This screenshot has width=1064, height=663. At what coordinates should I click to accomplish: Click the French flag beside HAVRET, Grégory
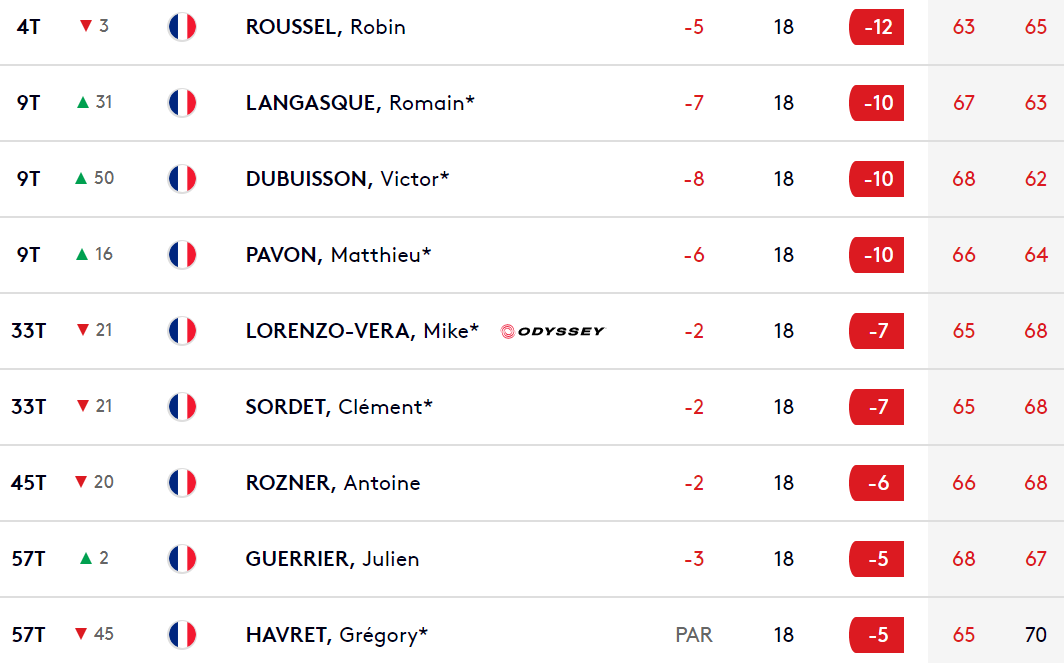tap(182, 635)
